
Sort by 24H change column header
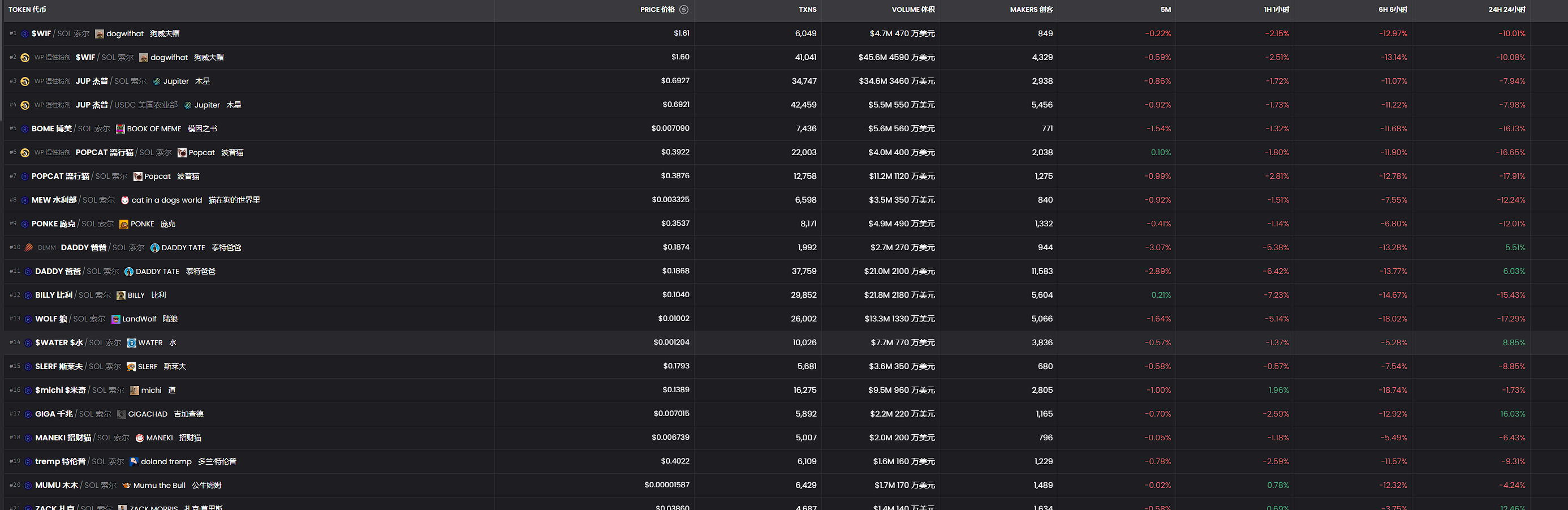(1506, 10)
